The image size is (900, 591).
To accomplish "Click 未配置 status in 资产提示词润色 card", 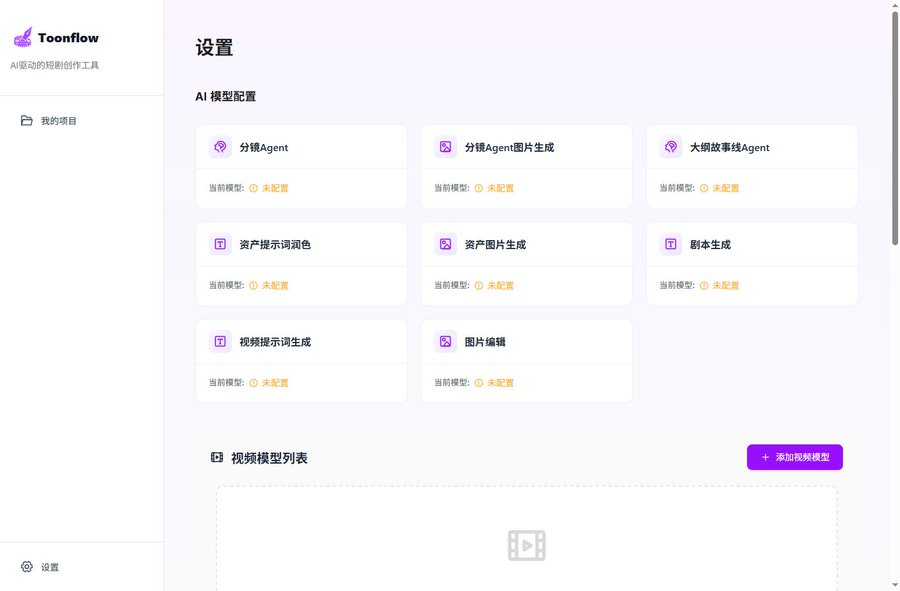I will [275, 285].
